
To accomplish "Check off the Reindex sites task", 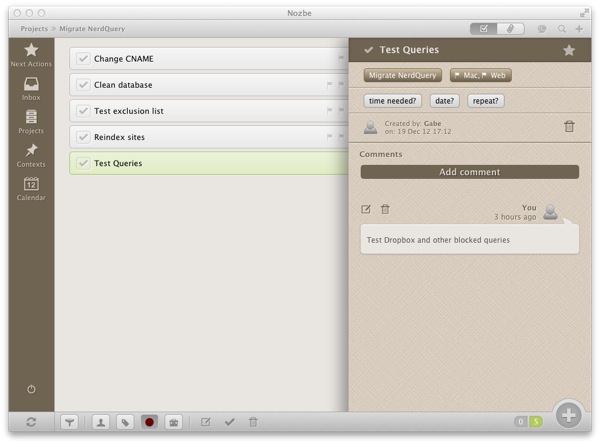I will (83, 137).
